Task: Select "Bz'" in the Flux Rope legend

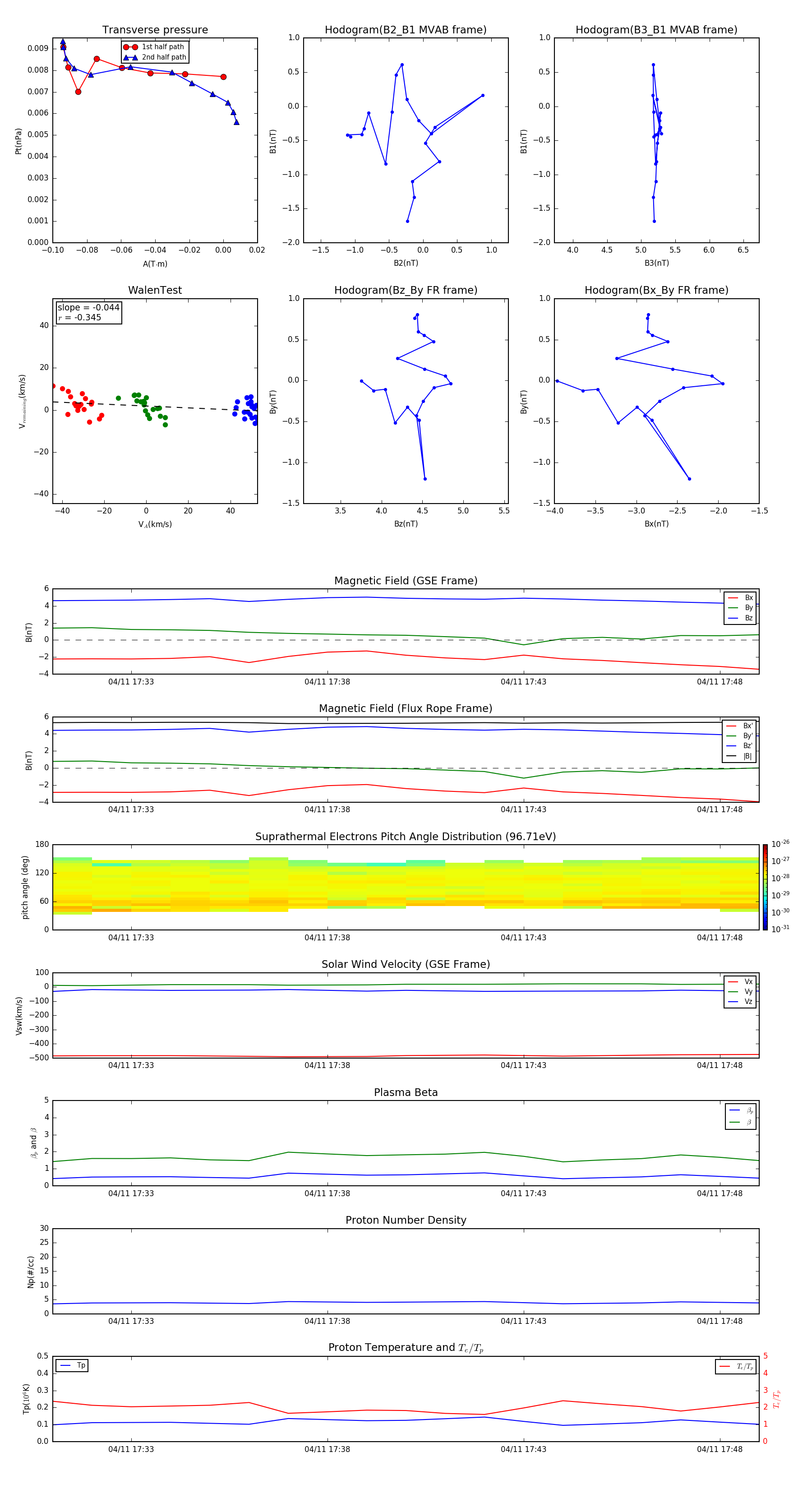Action: click(x=739, y=746)
